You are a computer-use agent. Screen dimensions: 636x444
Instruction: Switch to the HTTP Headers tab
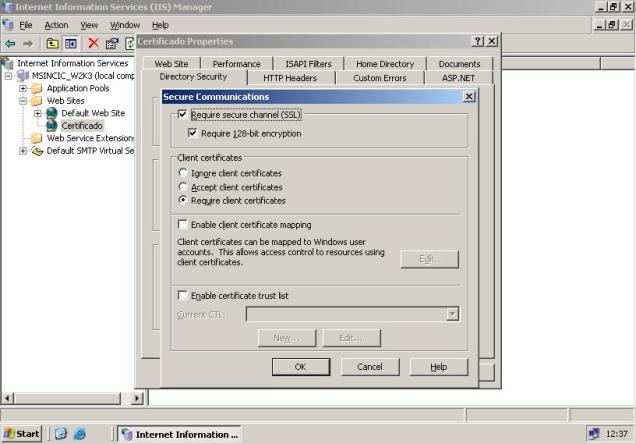click(x=289, y=78)
